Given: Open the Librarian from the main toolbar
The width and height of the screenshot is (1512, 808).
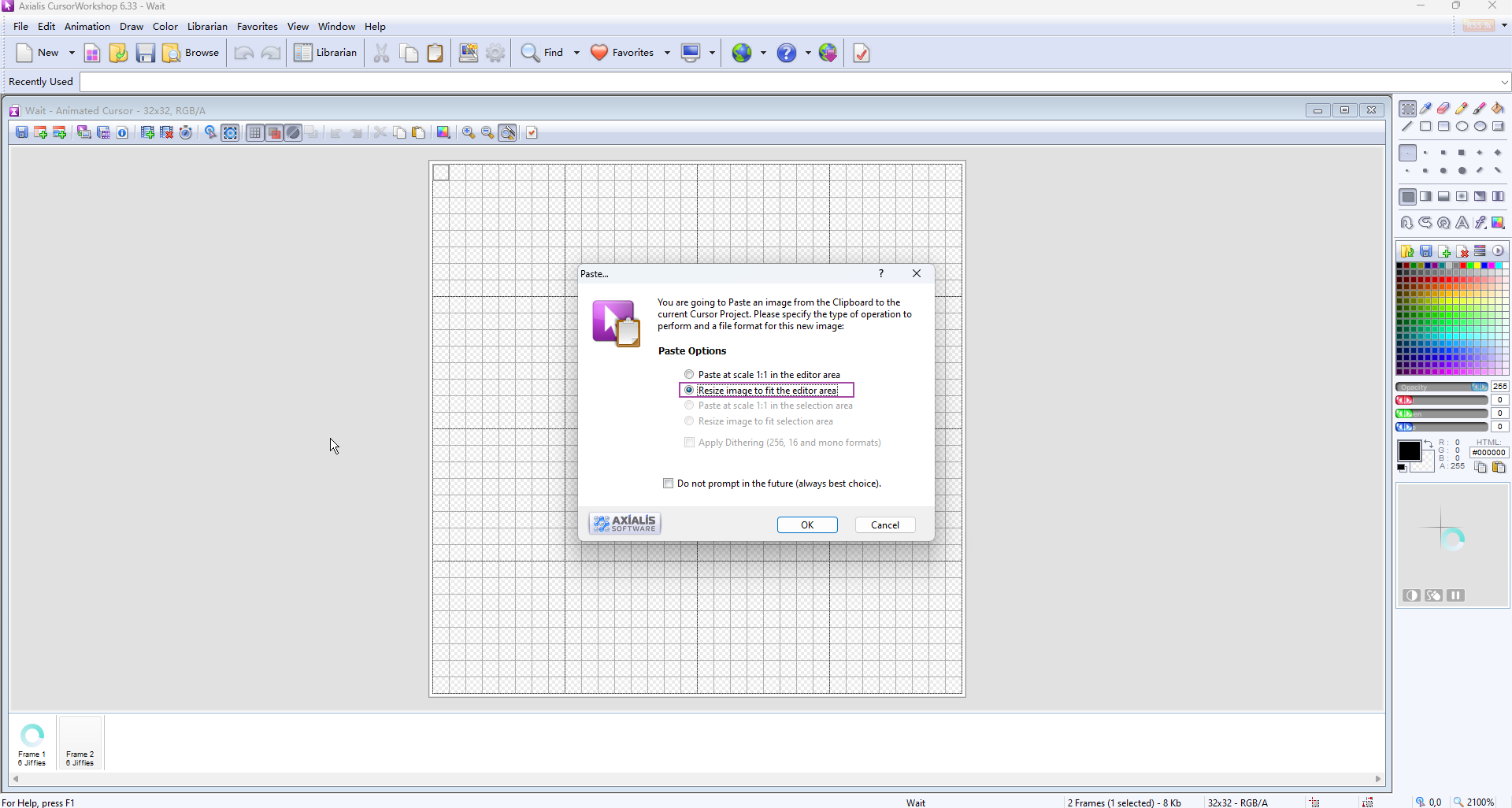Looking at the screenshot, I should click(326, 53).
